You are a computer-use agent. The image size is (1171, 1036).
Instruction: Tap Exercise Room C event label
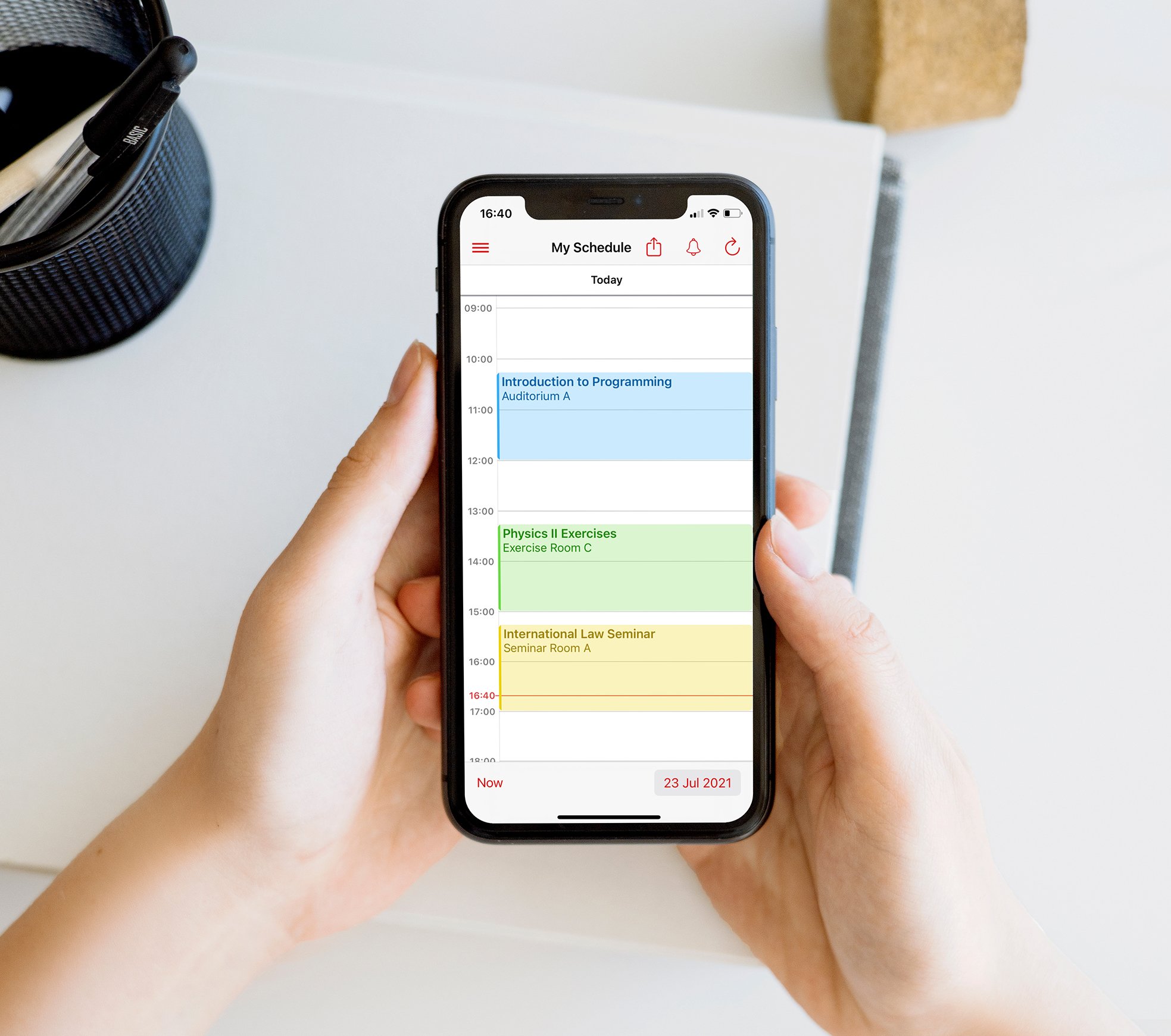coord(546,547)
